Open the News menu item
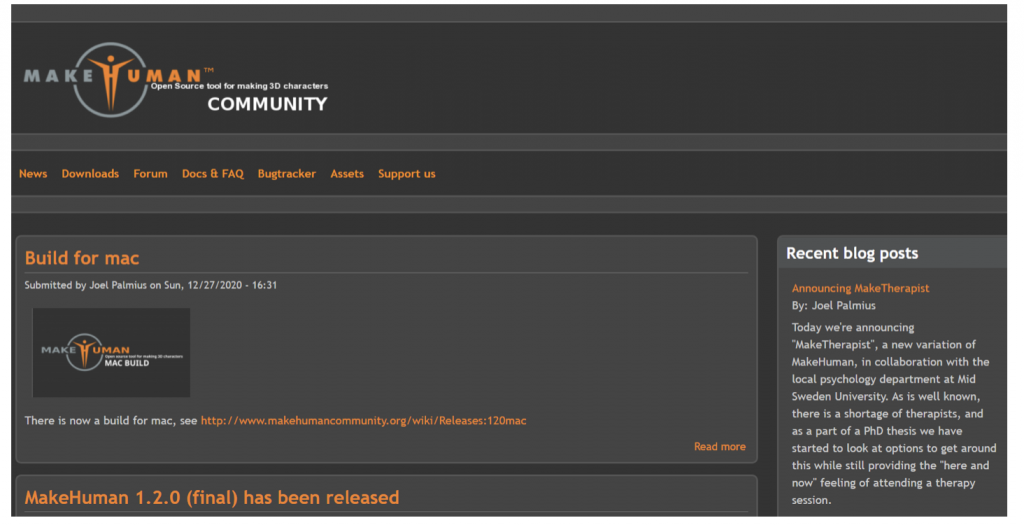The height and width of the screenshot is (525, 1024). point(33,174)
